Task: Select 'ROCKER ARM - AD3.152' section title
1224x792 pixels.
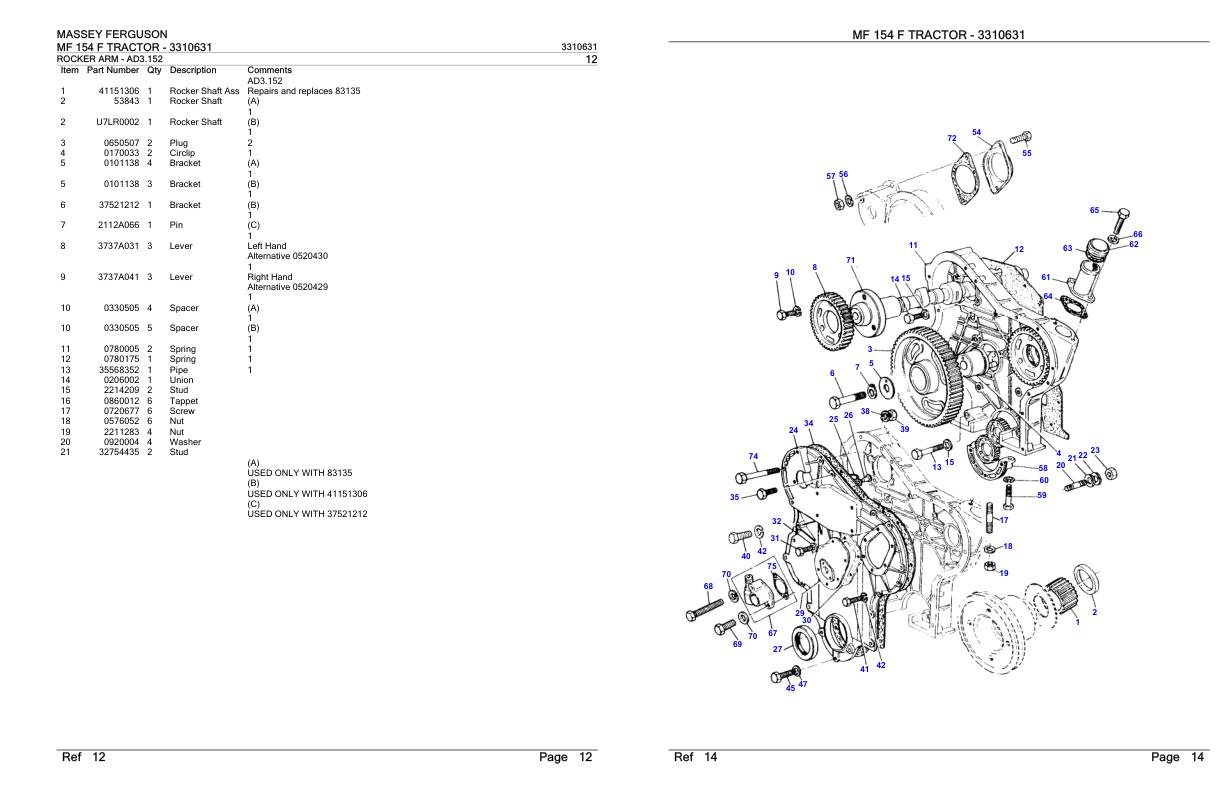Action: [110, 59]
